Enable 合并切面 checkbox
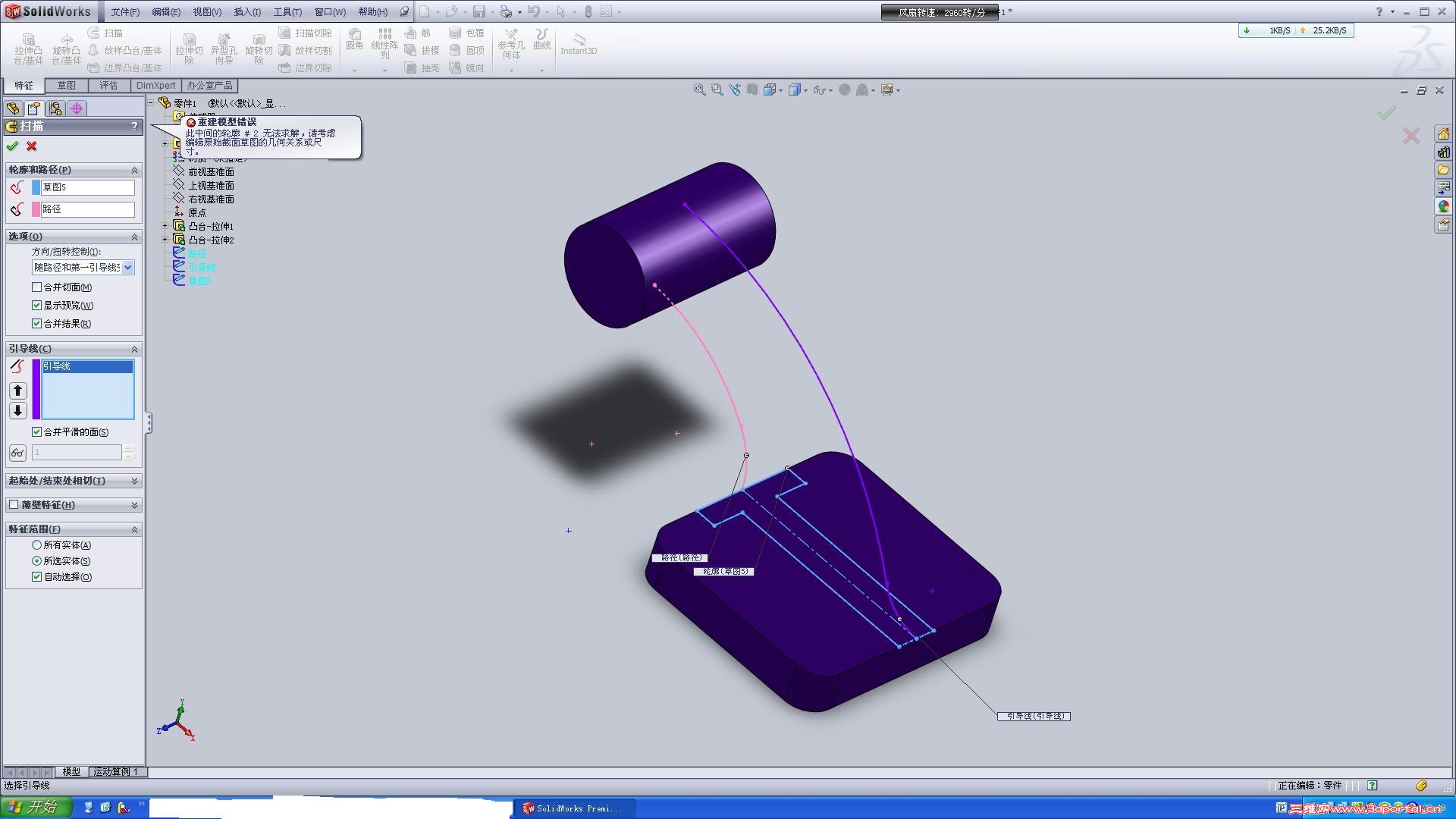 (36, 287)
